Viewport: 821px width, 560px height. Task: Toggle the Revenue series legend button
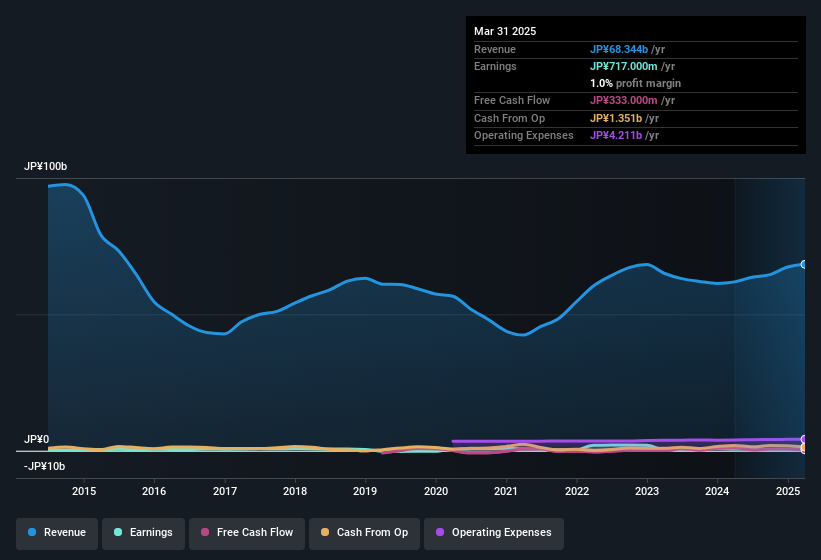[x=57, y=533]
